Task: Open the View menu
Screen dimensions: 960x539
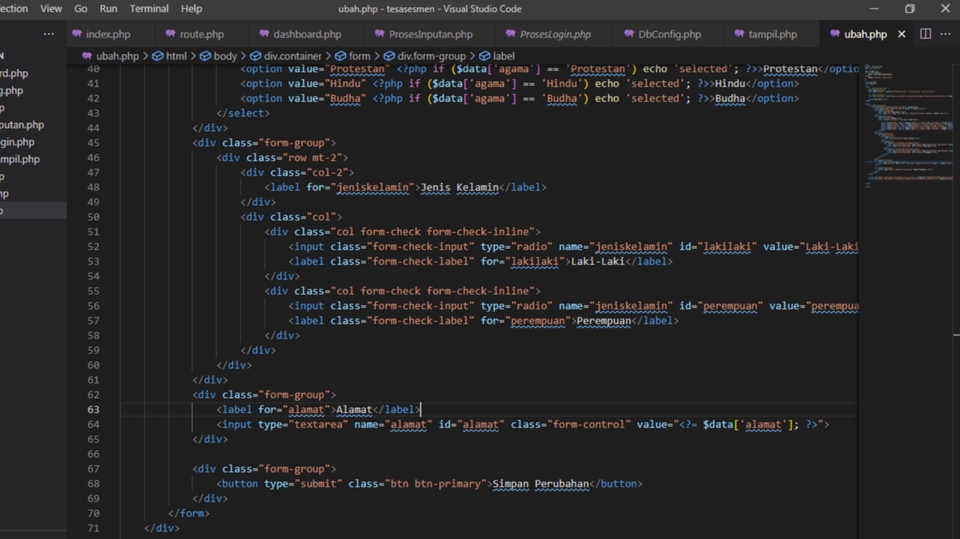Action: 51,9
